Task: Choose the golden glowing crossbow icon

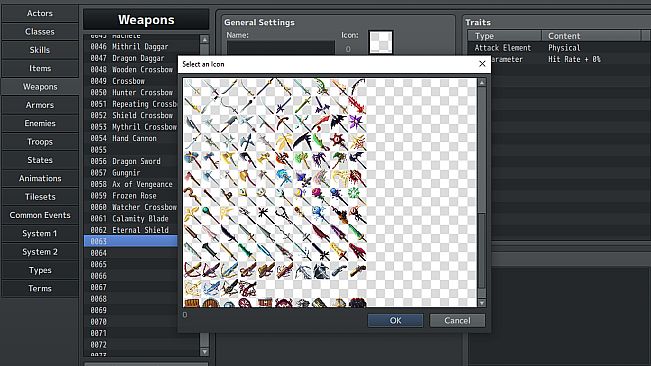Action: [193, 288]
